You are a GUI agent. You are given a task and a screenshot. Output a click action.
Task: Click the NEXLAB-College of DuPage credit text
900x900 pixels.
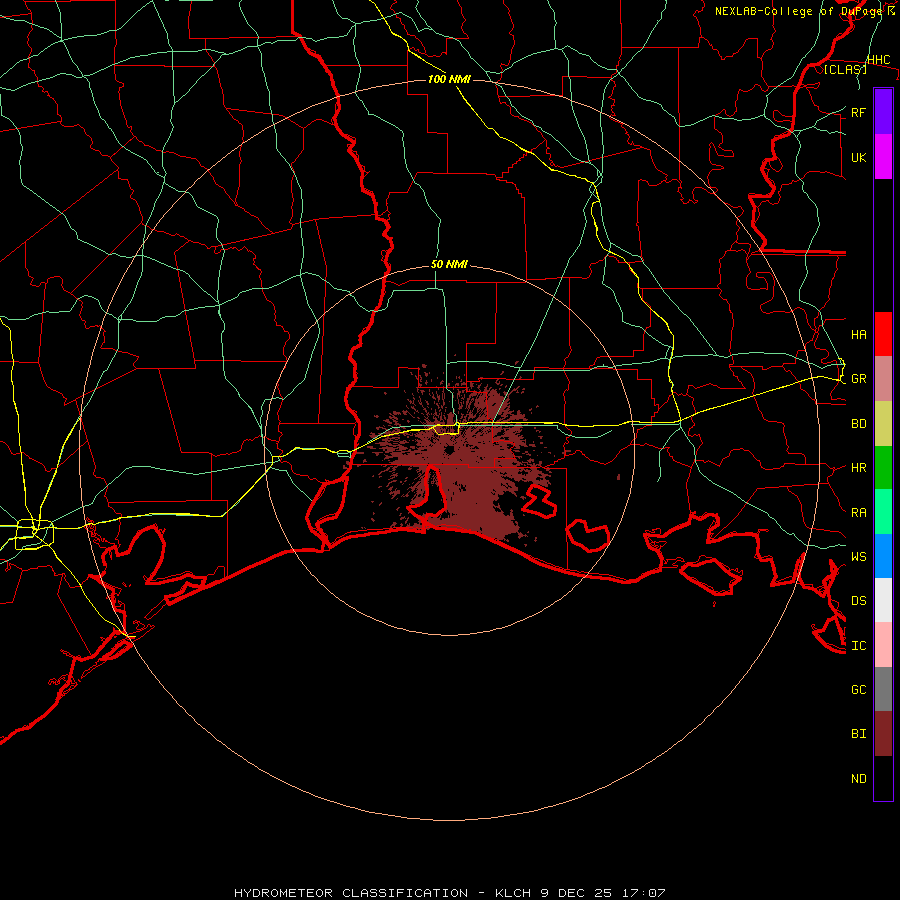(805, 11)
